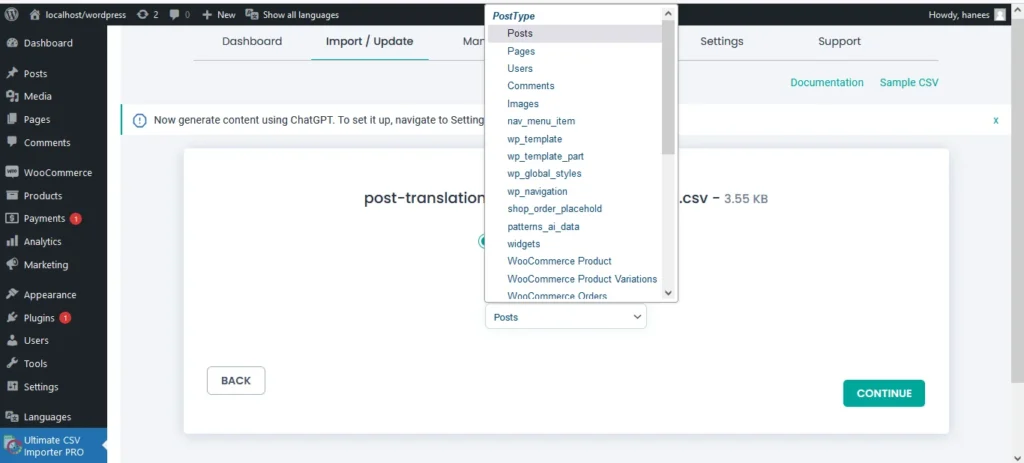Open the Posts post type dropdown
The height and width of the screenshot is (463, 1024).
tap(566, 317)
